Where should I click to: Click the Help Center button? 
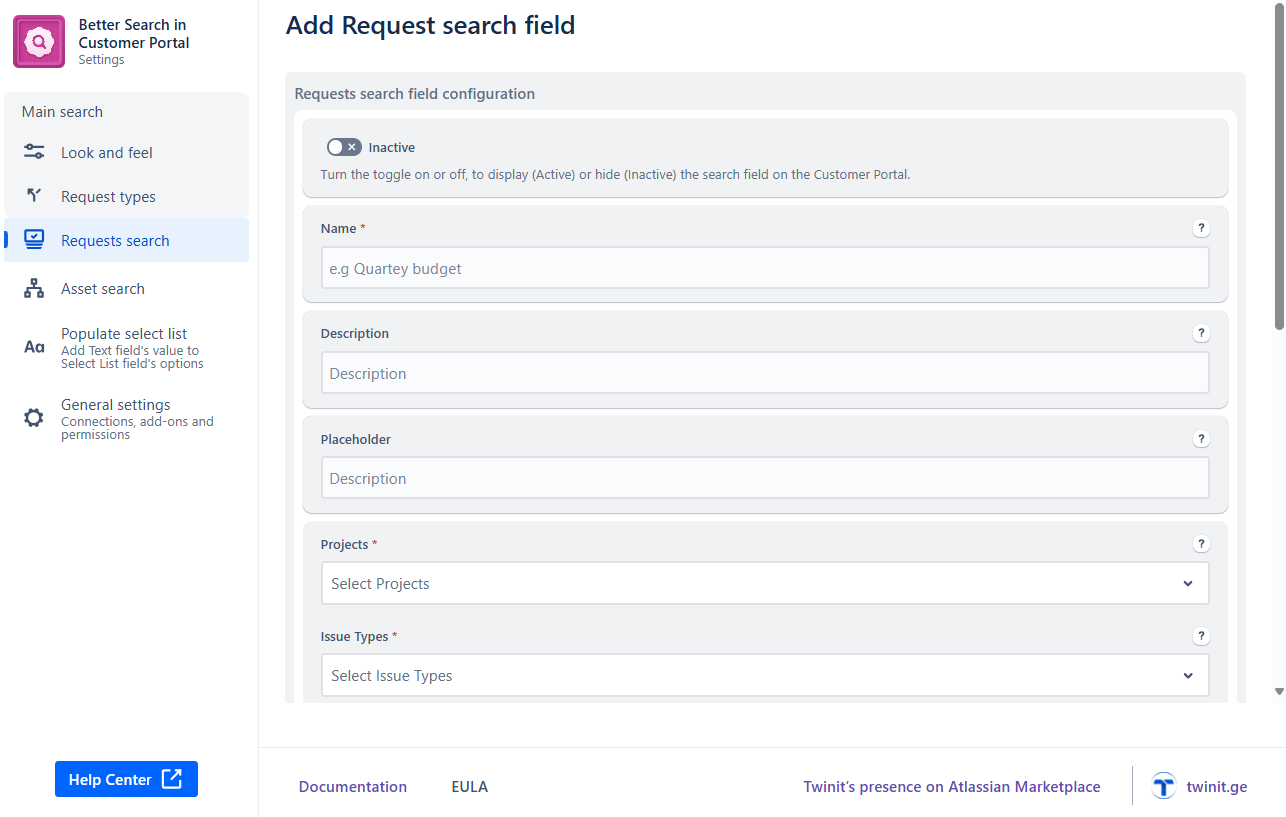[126, 779]
